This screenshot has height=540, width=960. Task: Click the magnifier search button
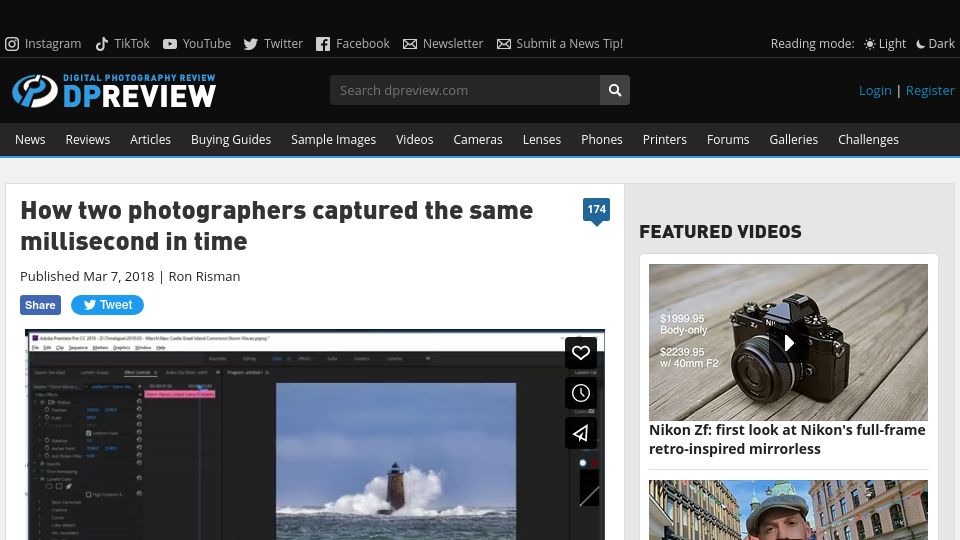pyautogui.click(x=615, y=90)
